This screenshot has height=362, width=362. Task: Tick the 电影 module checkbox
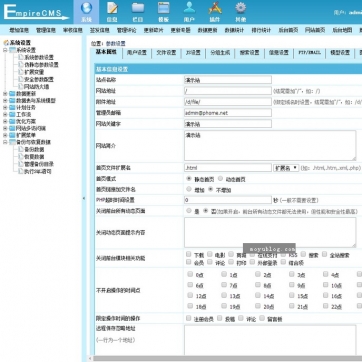[210, 254]
